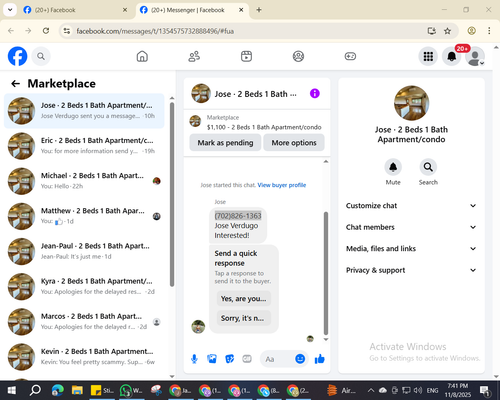The image size is (500, 400).
Task: Click the chat messages scrollbar
Action: pos(326,273)
